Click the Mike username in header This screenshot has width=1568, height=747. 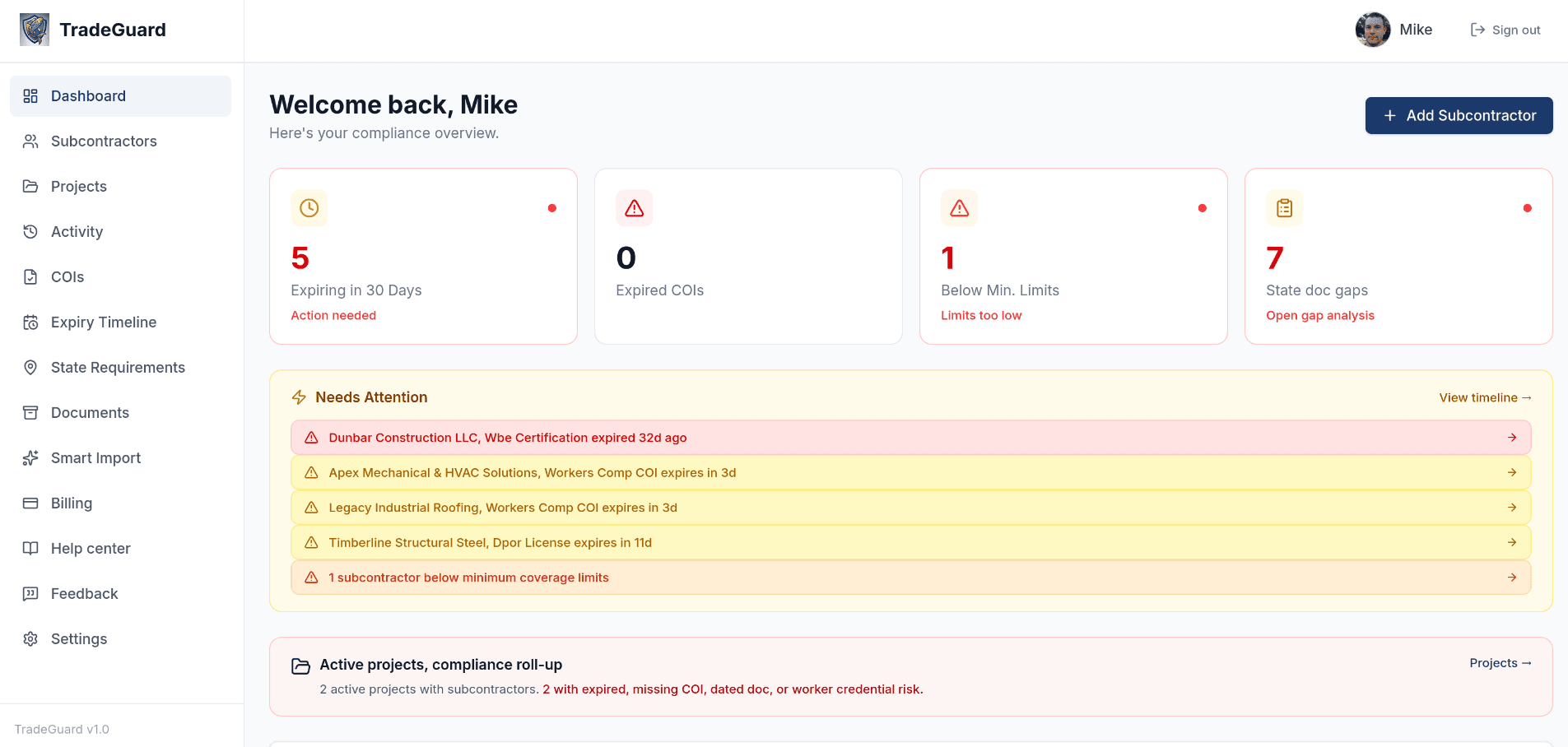[x=1416, y=30]
